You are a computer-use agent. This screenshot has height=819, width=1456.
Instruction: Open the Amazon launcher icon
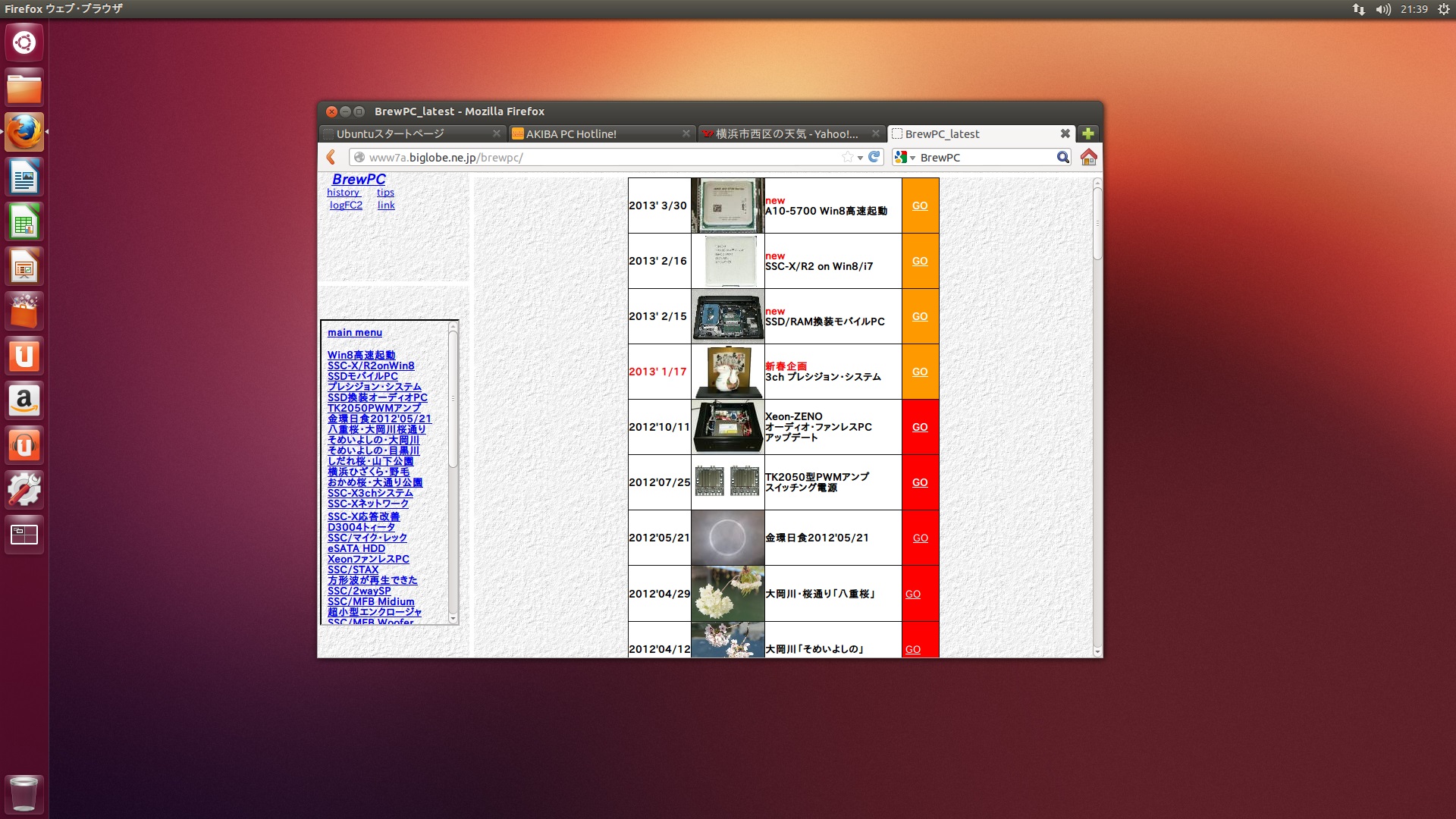click(x=24, y=400)
